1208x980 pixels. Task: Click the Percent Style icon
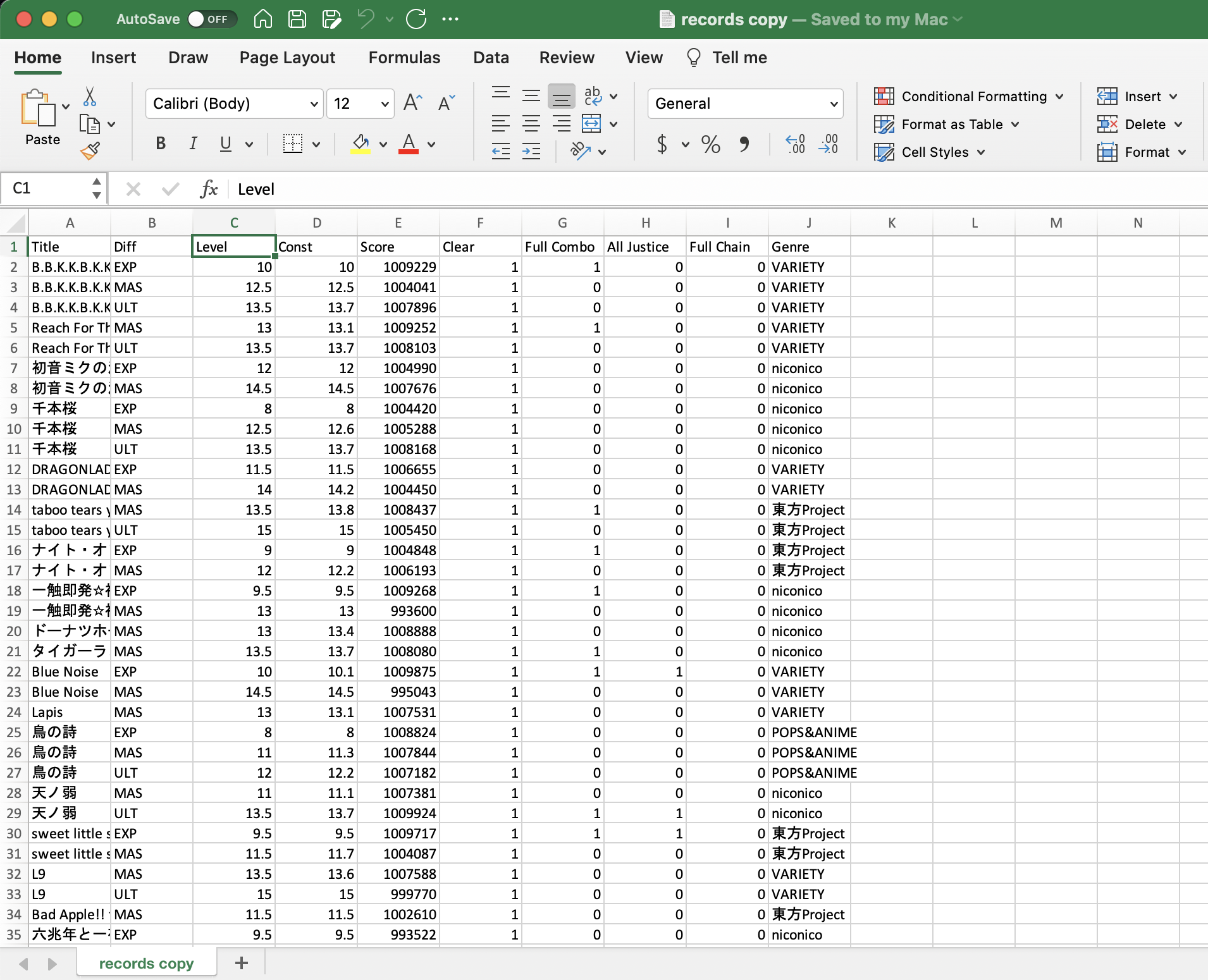710,145
